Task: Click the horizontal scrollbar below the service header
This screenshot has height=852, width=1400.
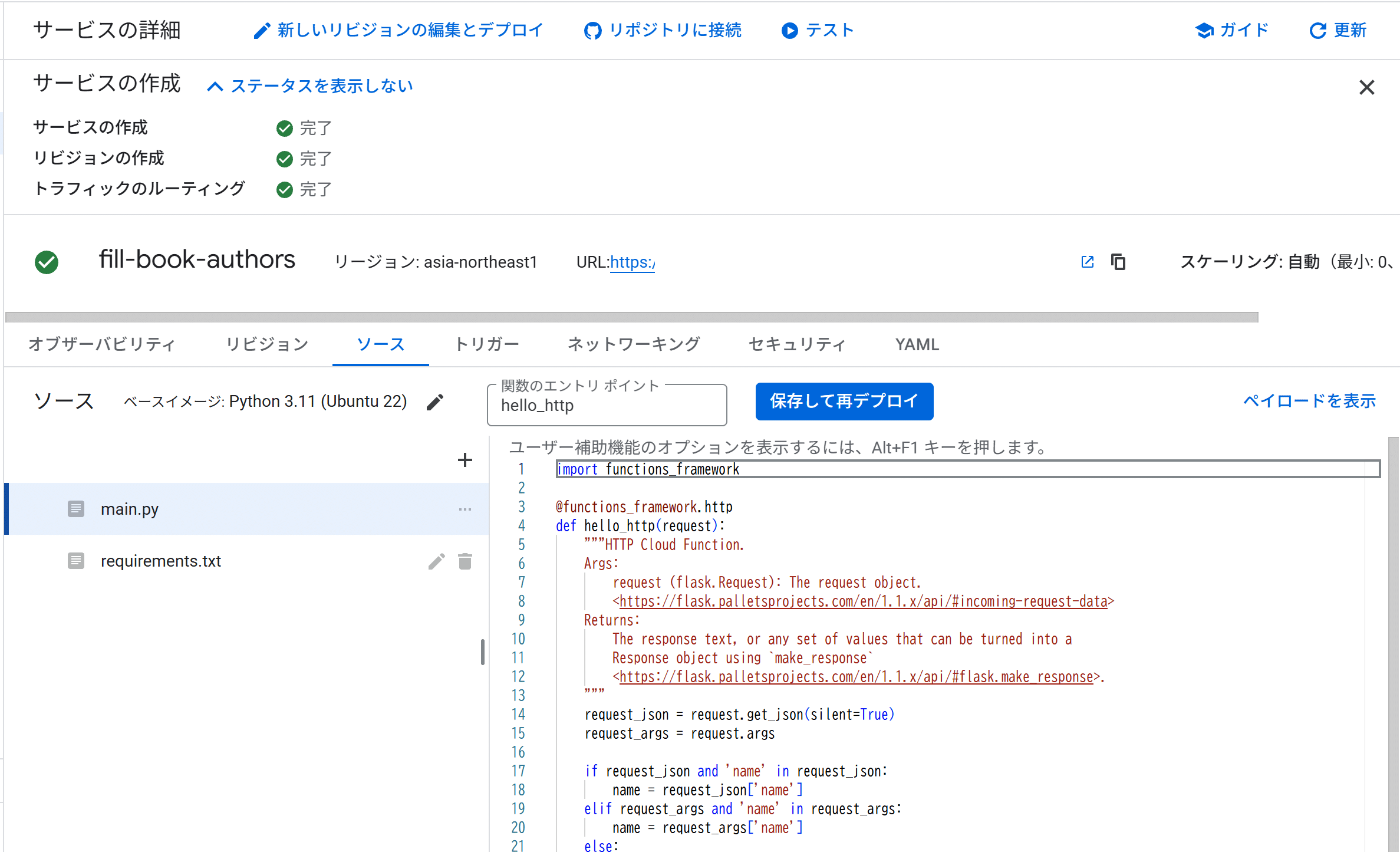Action: [631, 317]
